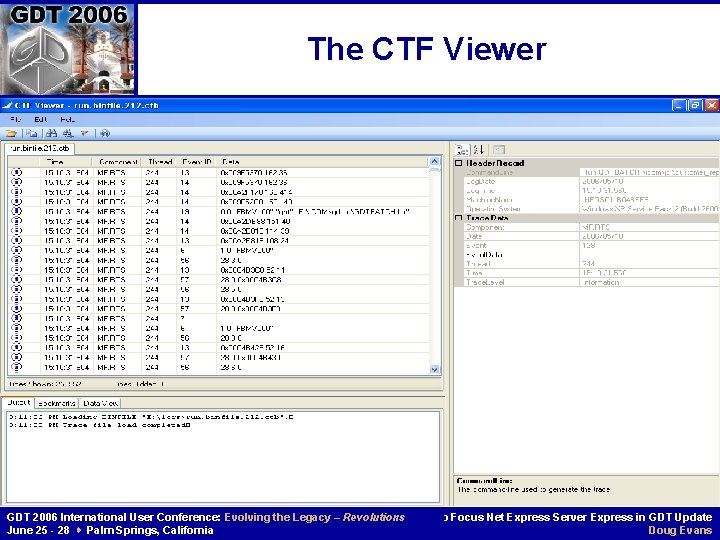Viewport: 720px width, 540px height.
Task: Switch to the Bookmarks tab
Action: point(57,403)
